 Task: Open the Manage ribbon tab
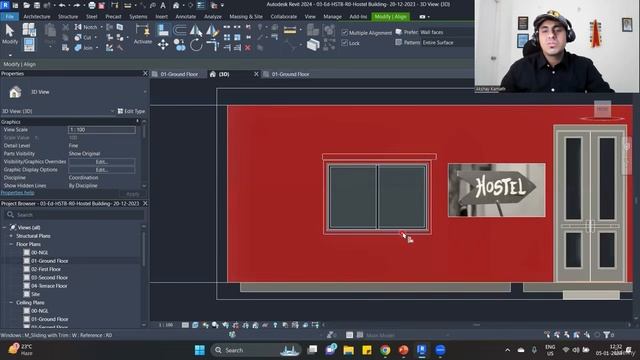(x=332, y=17)
